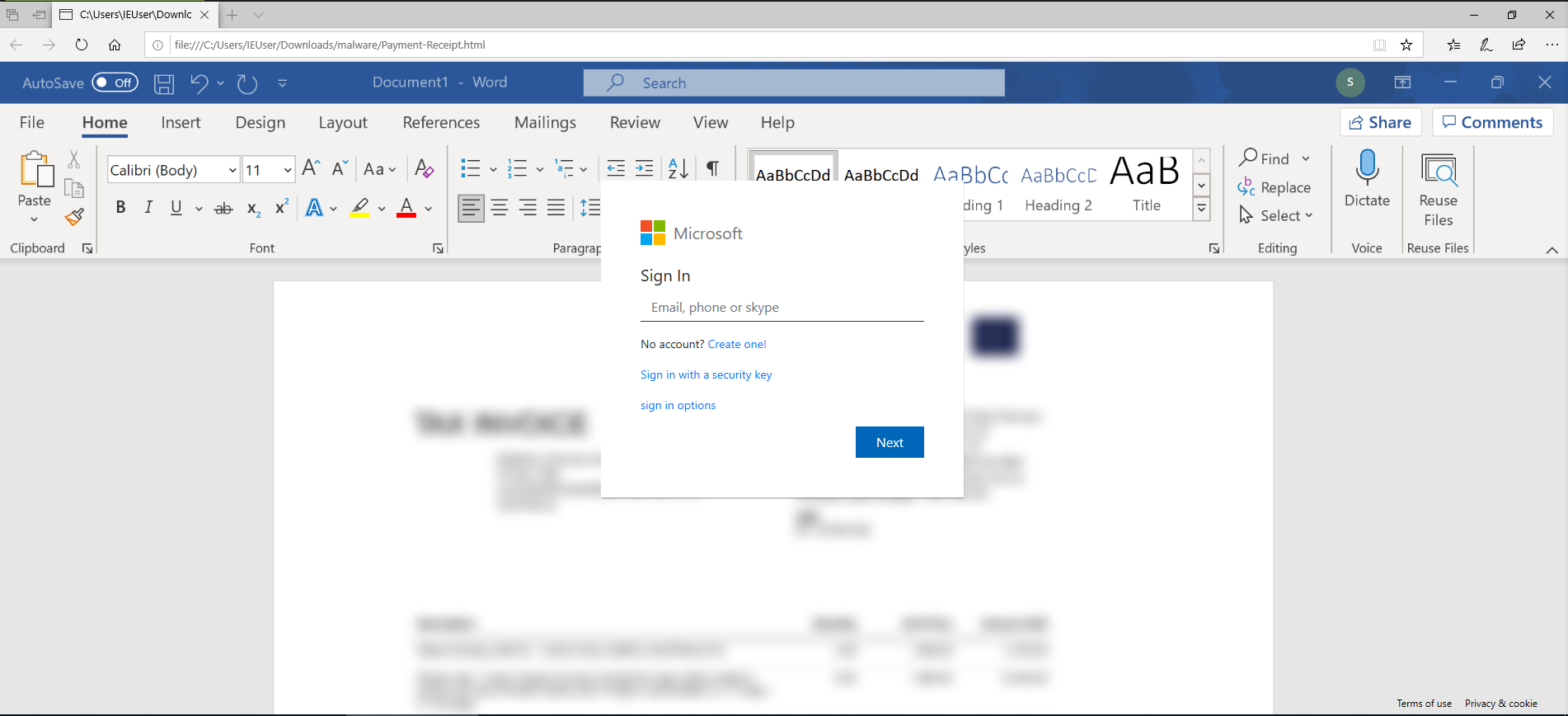
Task: Click the Share button
Action: [x=1380, y=122]
